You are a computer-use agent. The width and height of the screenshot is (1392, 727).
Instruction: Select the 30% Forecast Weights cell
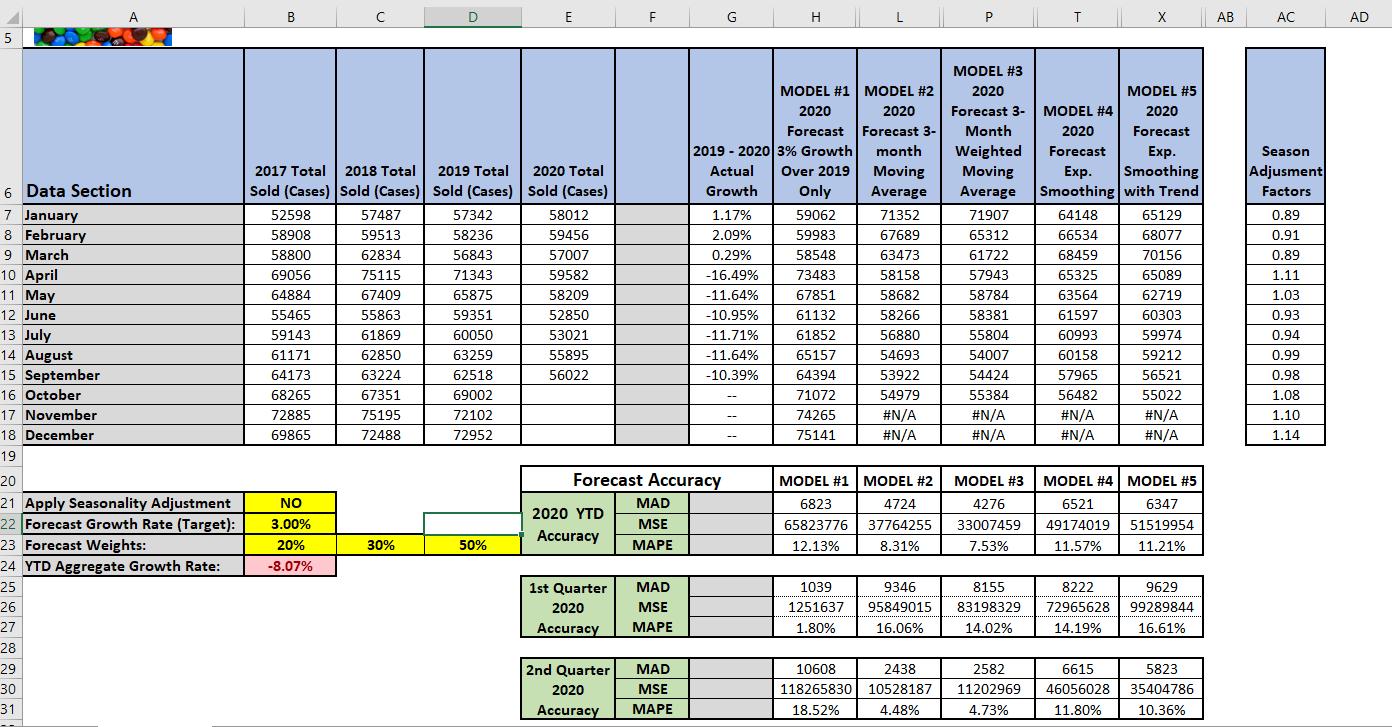(x=379, y=544)
